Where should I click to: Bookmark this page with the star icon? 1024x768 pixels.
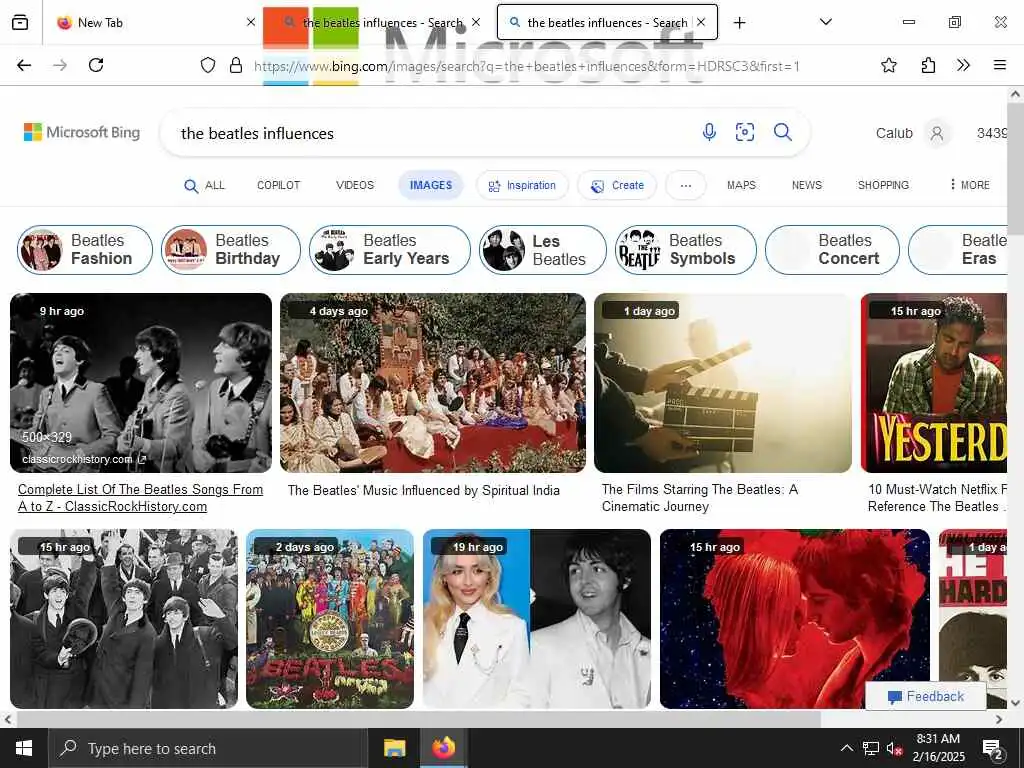click(888, 65)
